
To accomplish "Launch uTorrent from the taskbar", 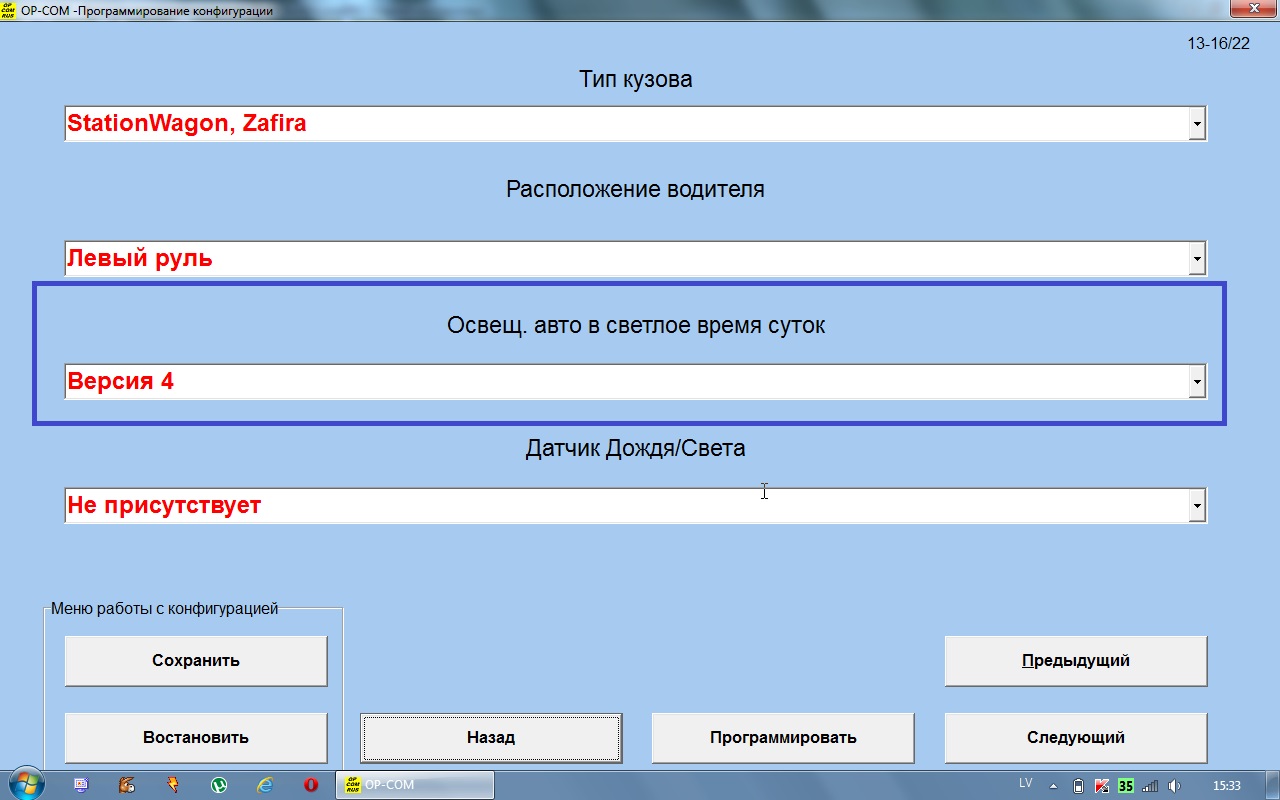I will [219, 786].
